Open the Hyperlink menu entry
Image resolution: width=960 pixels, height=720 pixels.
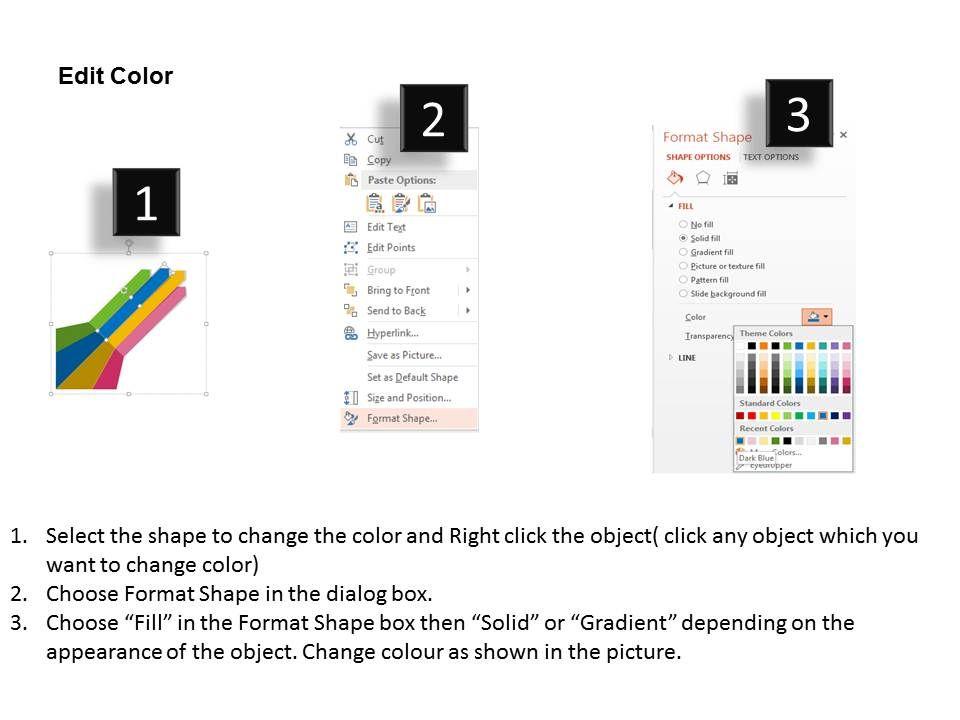coord(392,333)
